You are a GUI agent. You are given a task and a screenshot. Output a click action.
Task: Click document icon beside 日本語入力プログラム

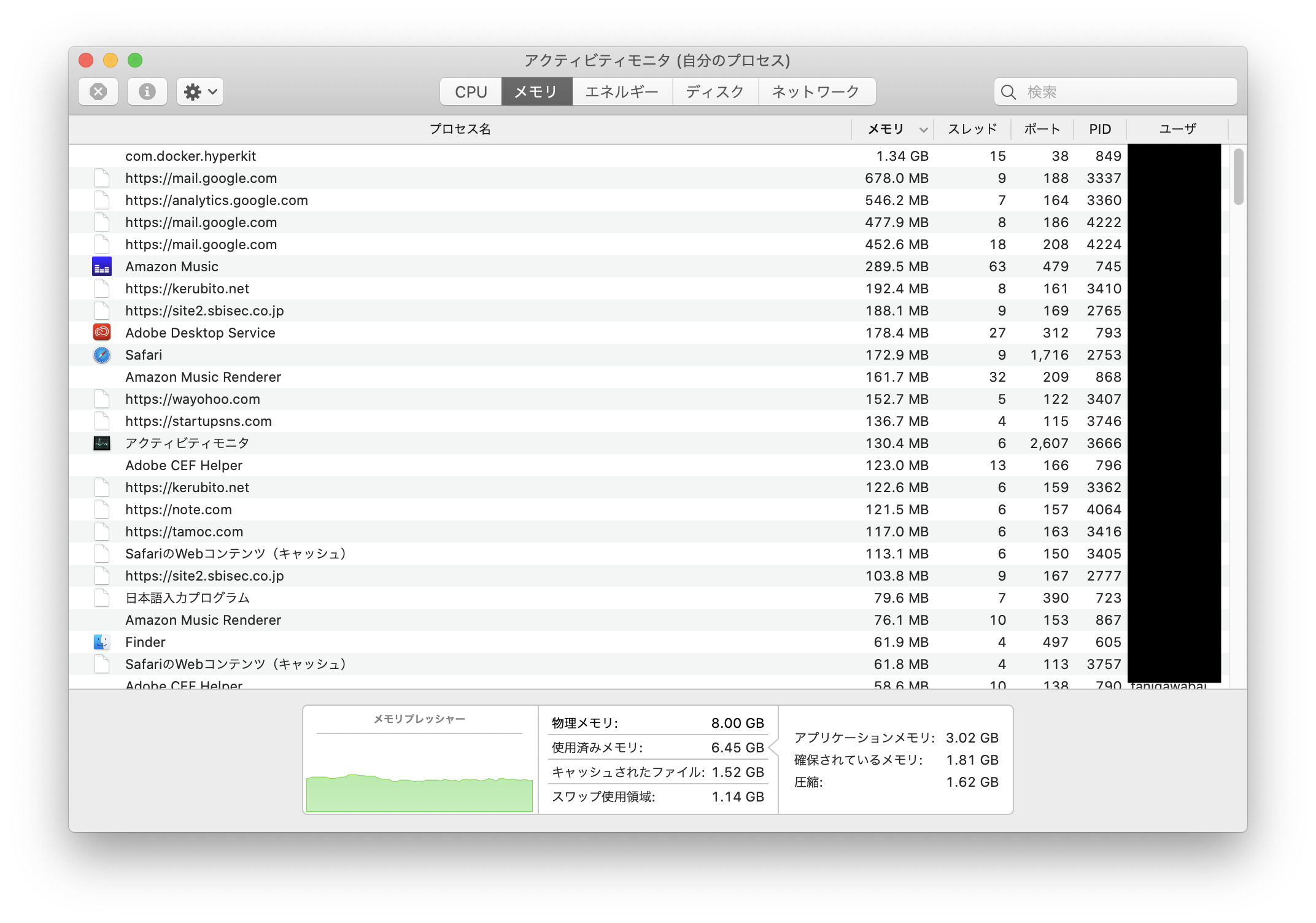102,598
